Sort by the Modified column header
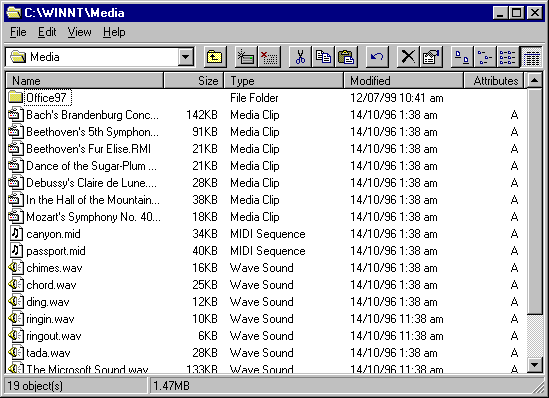 tap(404, 81)
